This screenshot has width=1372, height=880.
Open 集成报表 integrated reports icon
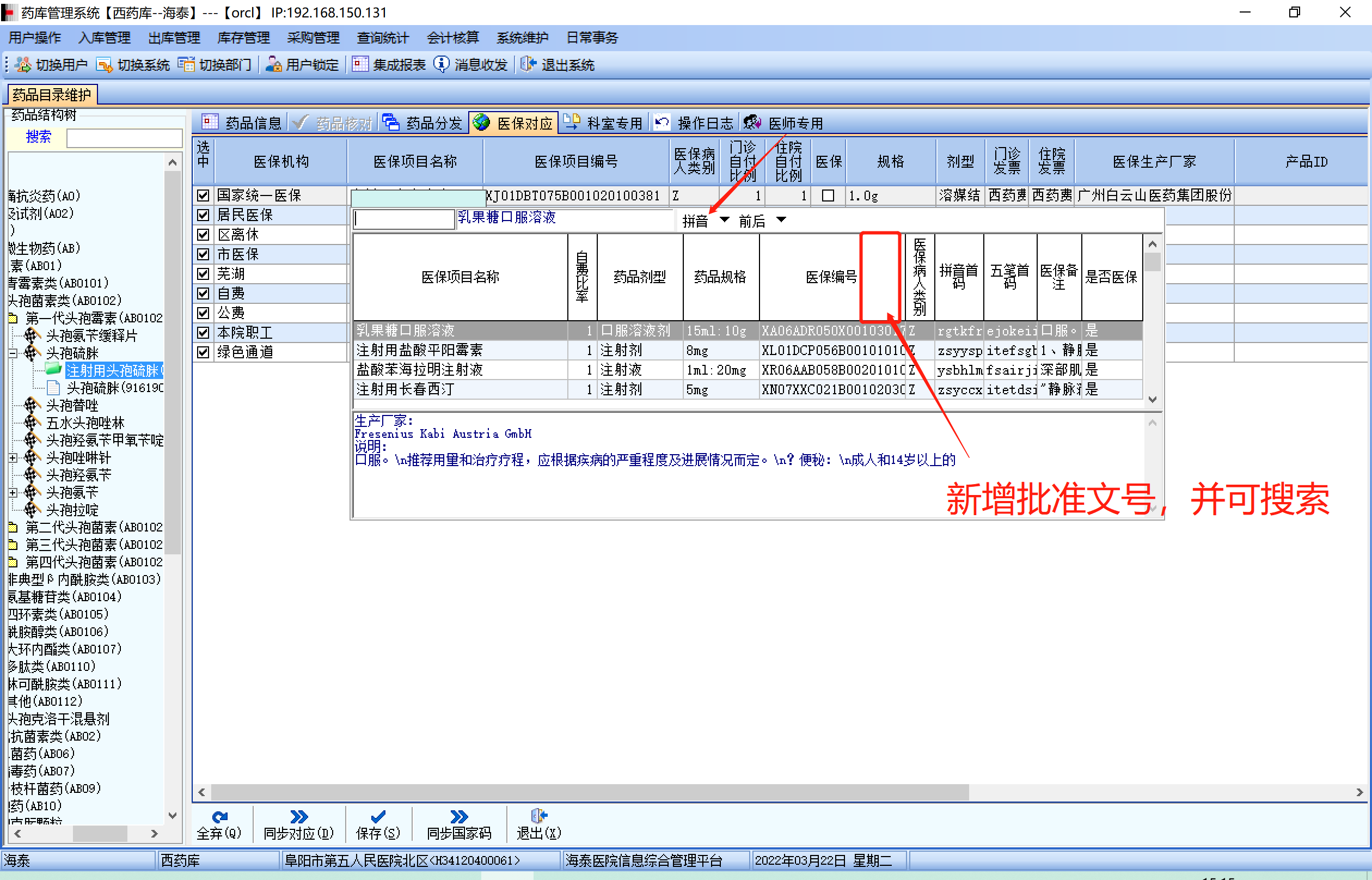point(360,65)
